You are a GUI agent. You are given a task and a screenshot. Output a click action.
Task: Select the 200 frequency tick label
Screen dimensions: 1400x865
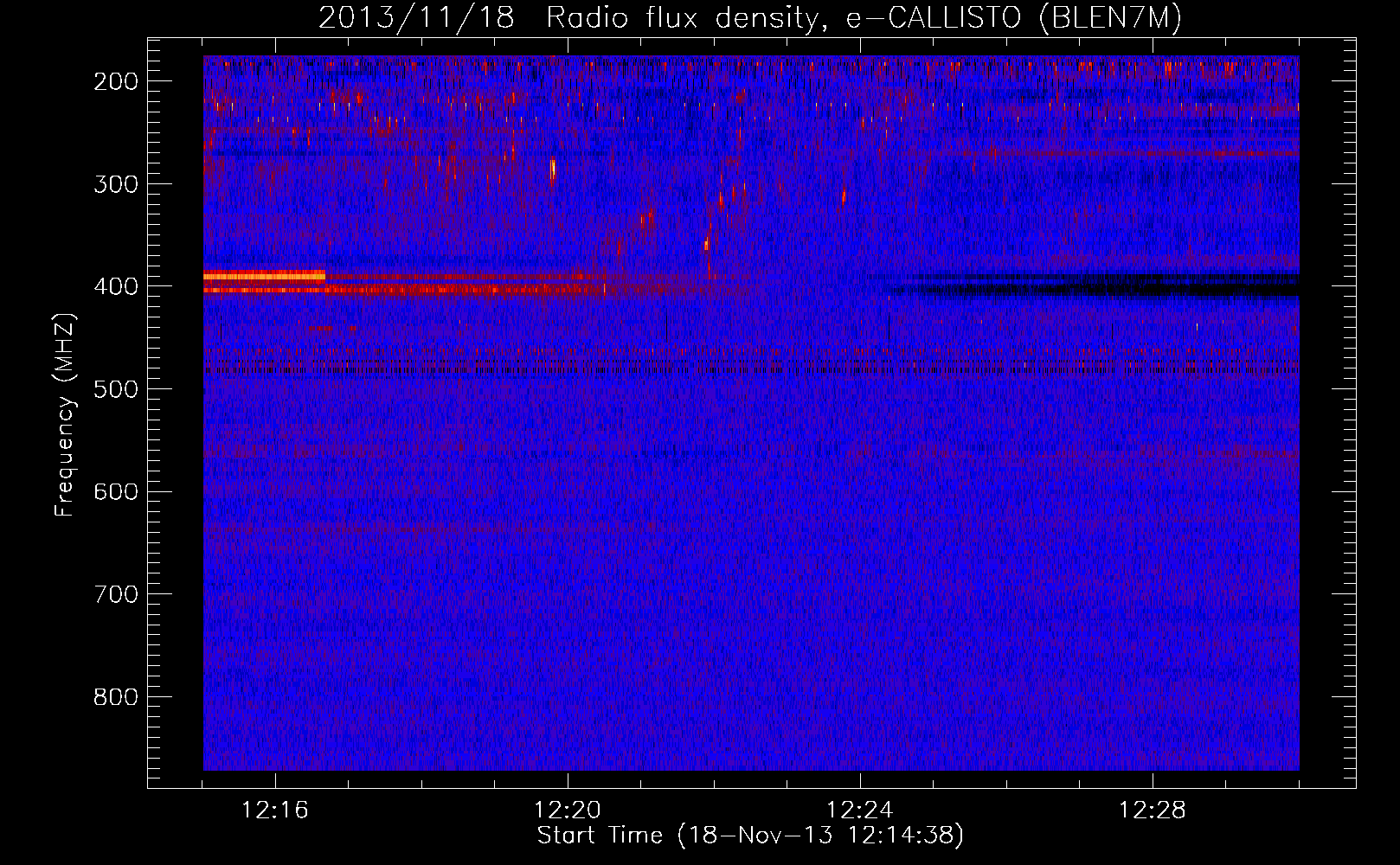point(115,81)
